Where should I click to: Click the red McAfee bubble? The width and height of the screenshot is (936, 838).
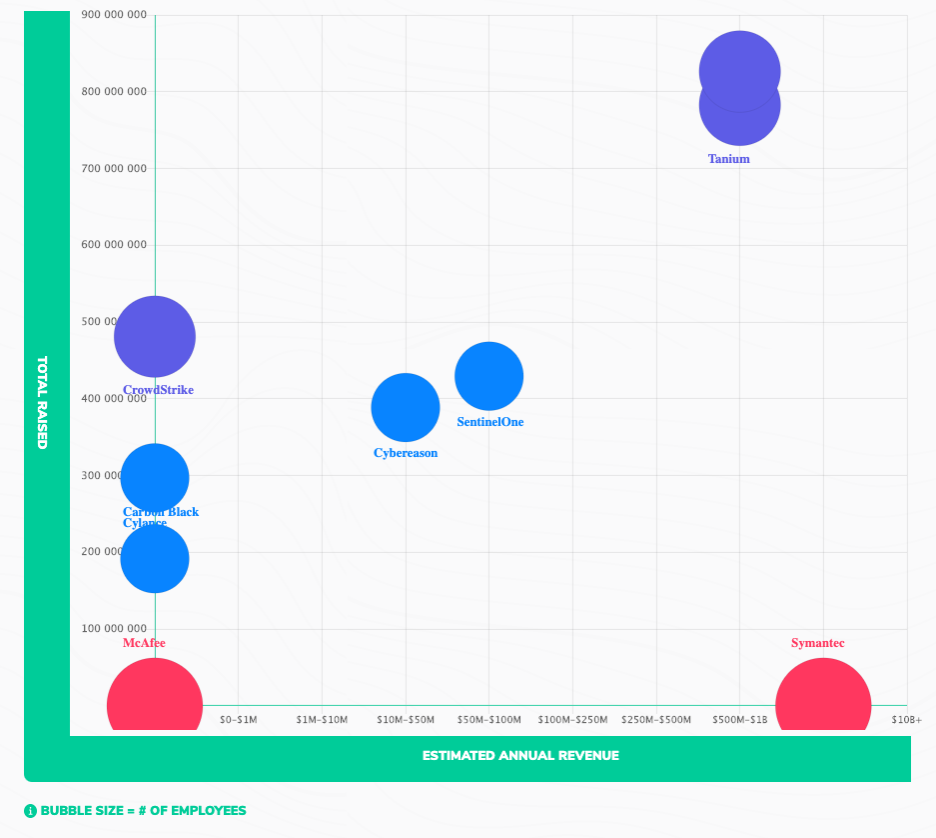coord(155,698)
